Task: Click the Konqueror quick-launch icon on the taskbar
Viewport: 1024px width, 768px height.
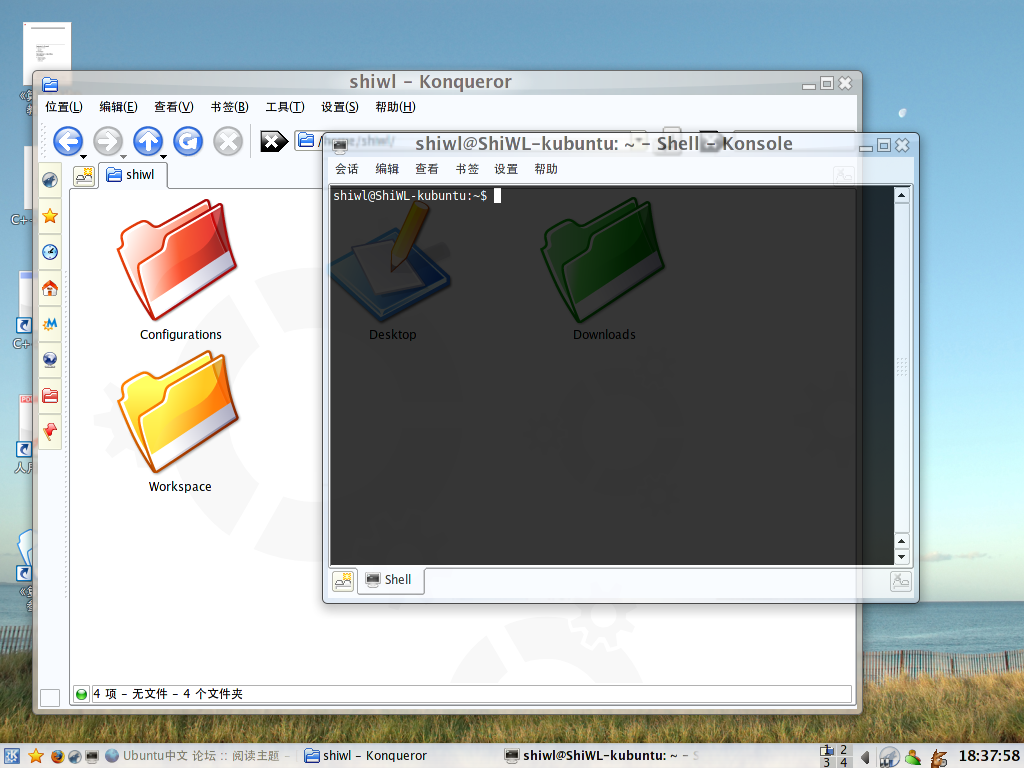Action: coord(75,756)
